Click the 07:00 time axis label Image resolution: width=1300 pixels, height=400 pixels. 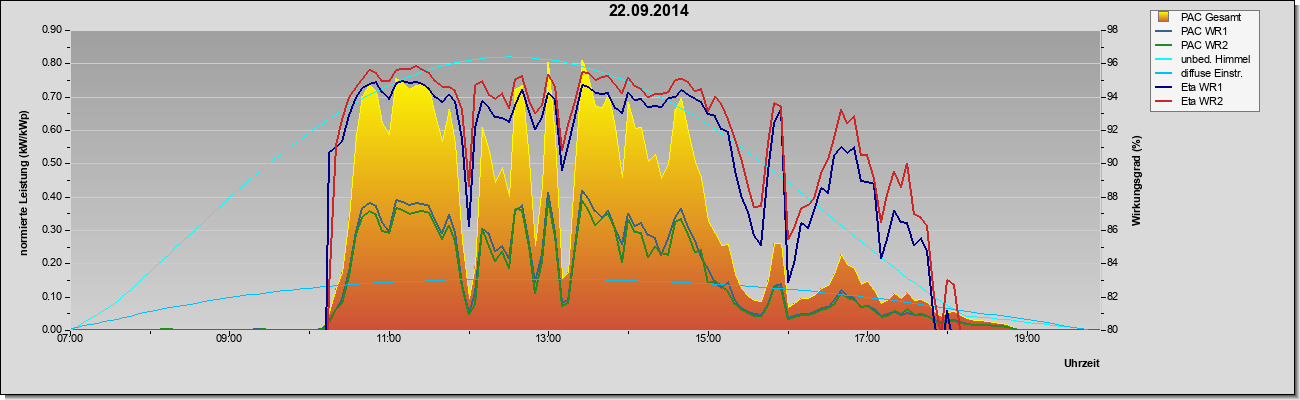[x=70, y=340]
